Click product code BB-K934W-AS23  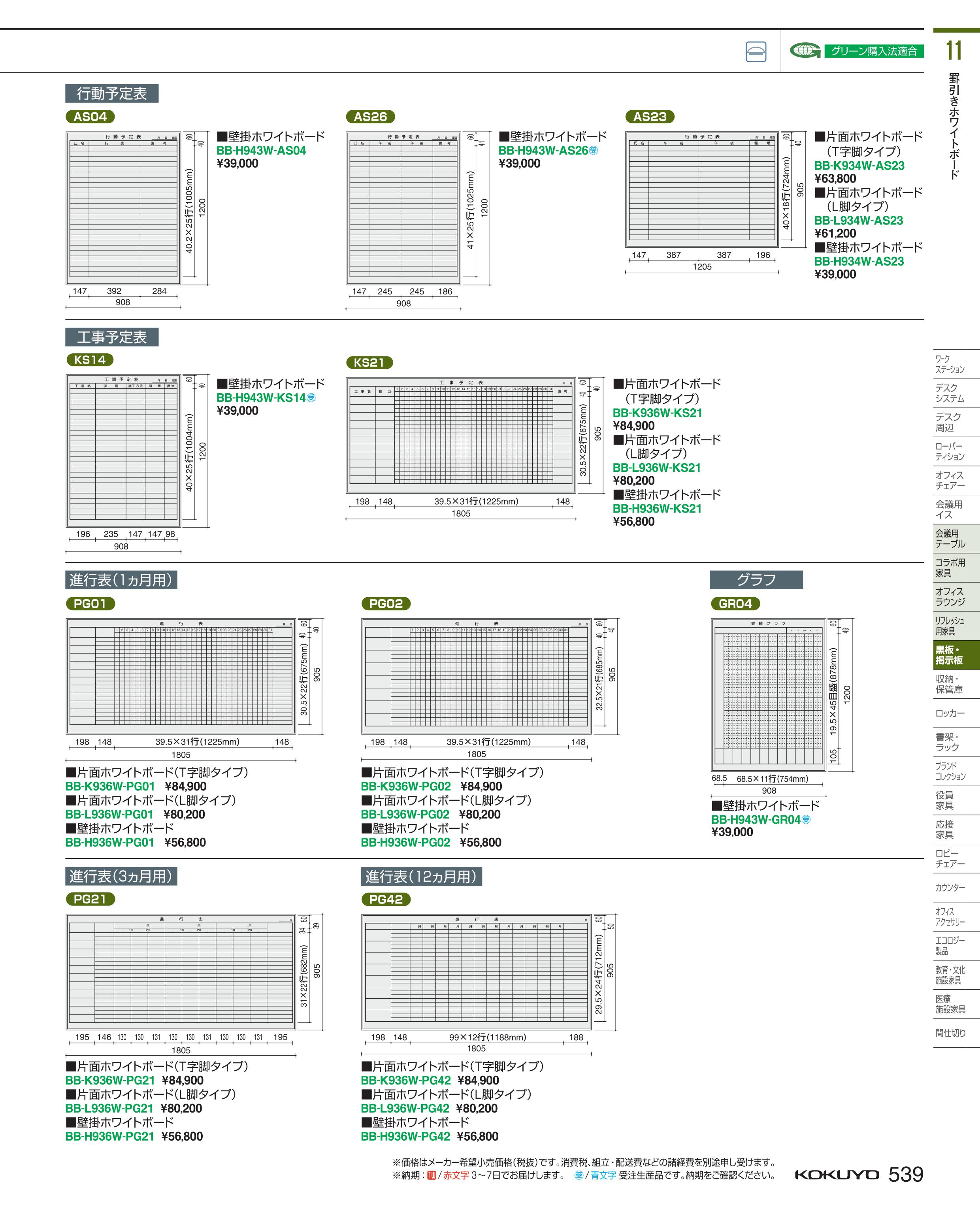pyautogui.click(x=859, y=166)
